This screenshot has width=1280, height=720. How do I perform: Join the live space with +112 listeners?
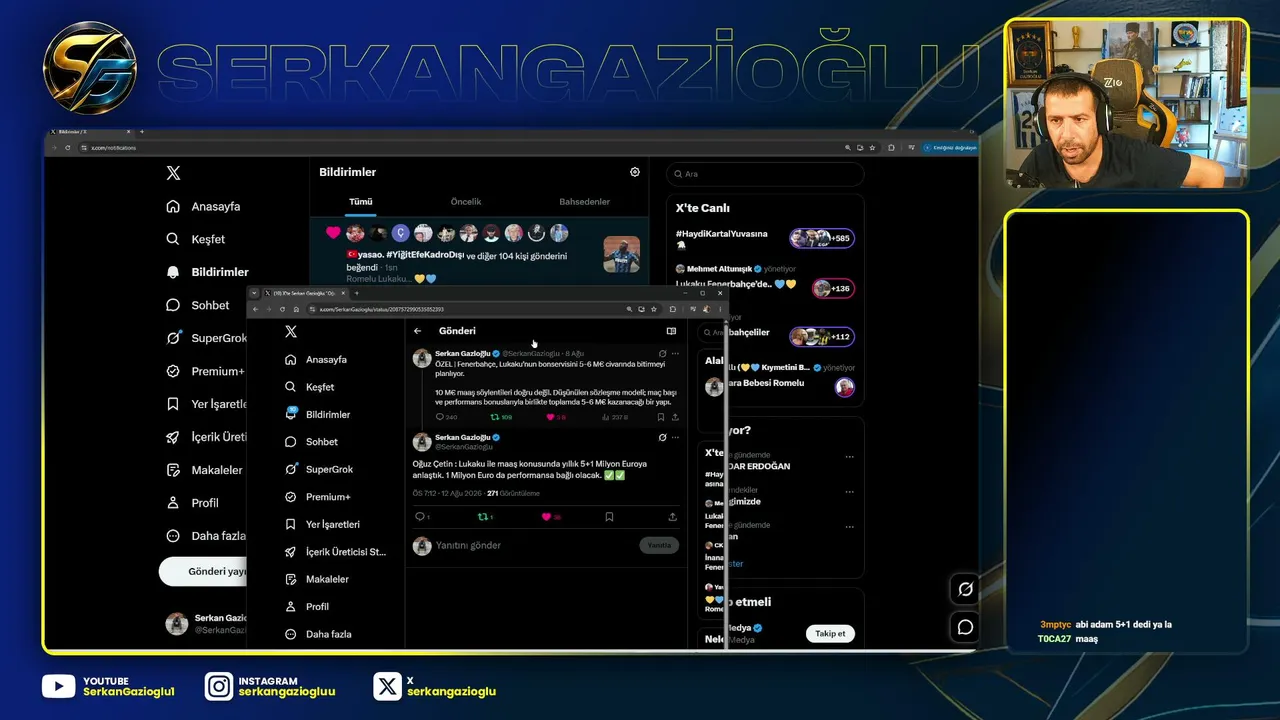822,337
